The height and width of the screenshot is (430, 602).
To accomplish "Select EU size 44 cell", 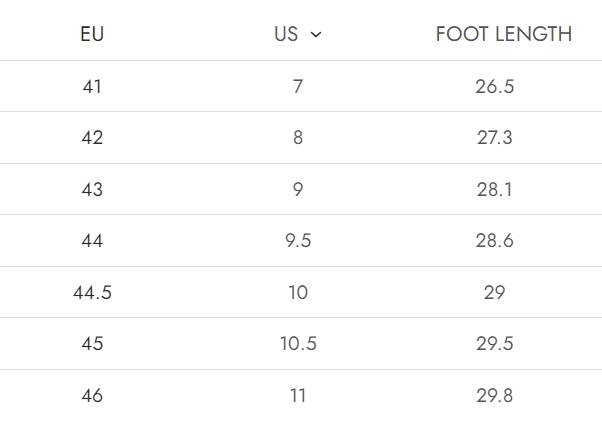I will 92,241.
